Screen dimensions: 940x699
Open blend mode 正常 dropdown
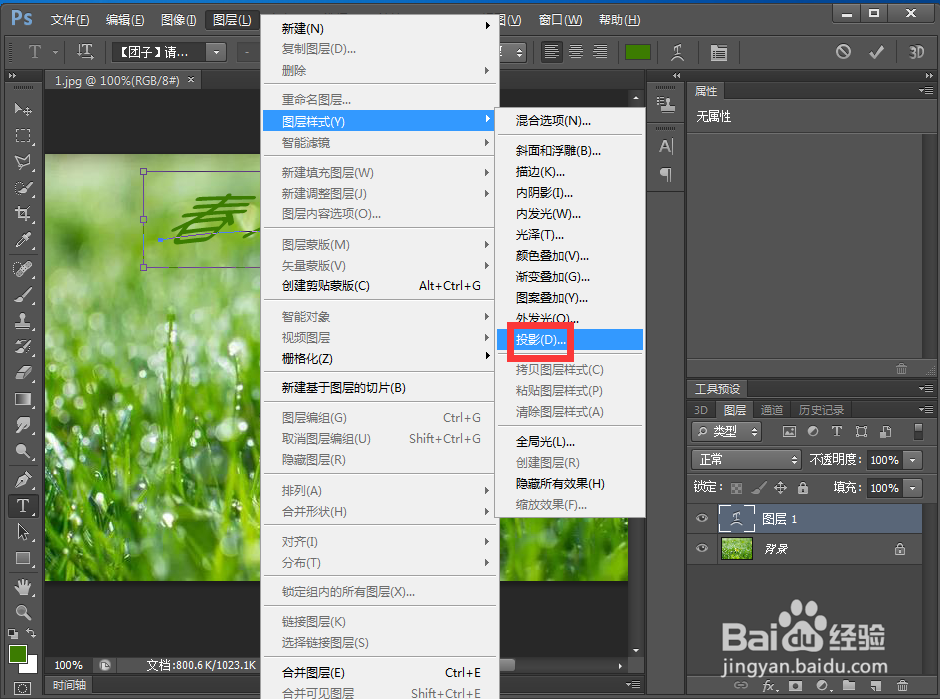click(746, 460)
